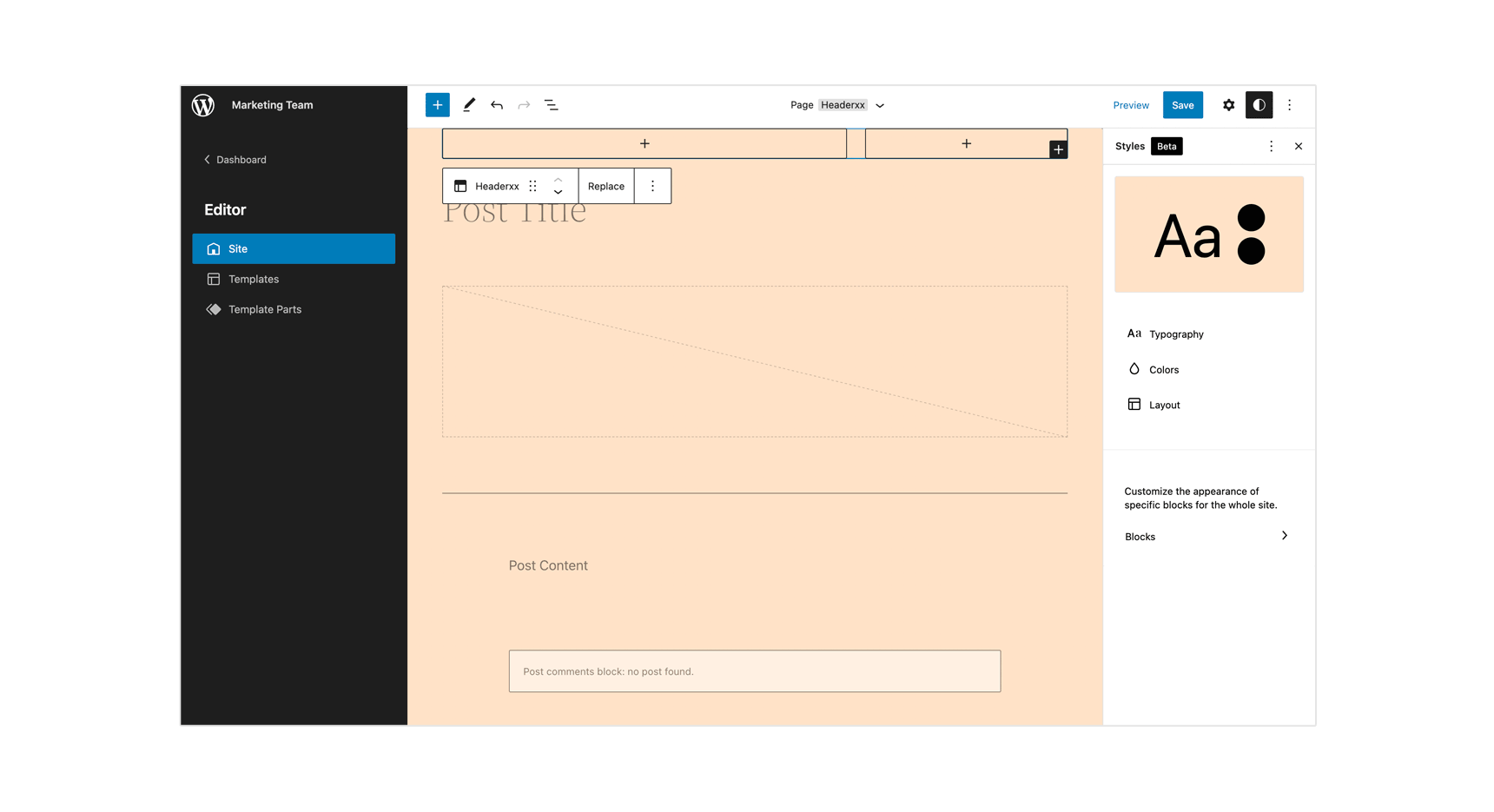Click the Save button
1494x812 pixels.
pos(1183,105)
